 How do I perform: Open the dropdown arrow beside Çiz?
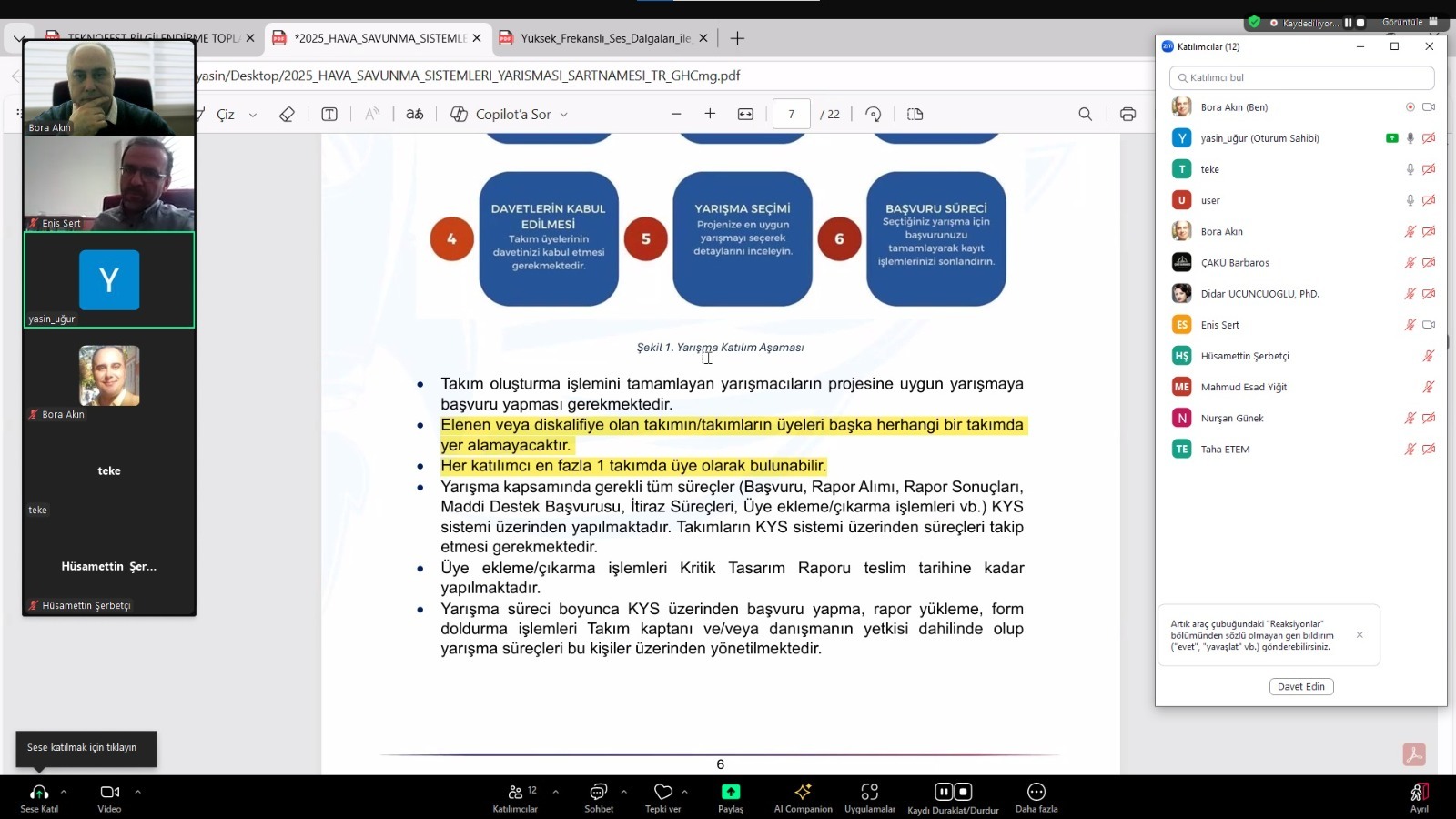(x=253, y=115)
